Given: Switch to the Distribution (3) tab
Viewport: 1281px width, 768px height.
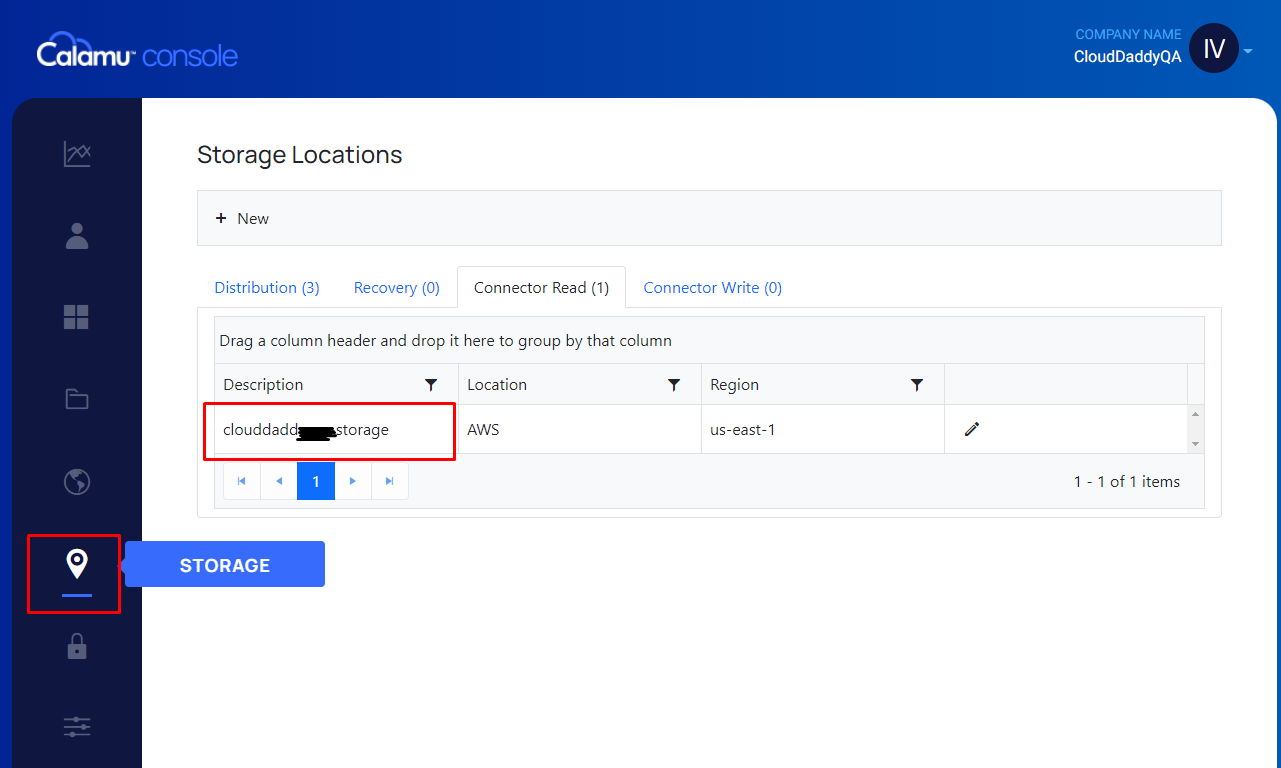Looking at the screenshot, I should (x=267, y=288).
